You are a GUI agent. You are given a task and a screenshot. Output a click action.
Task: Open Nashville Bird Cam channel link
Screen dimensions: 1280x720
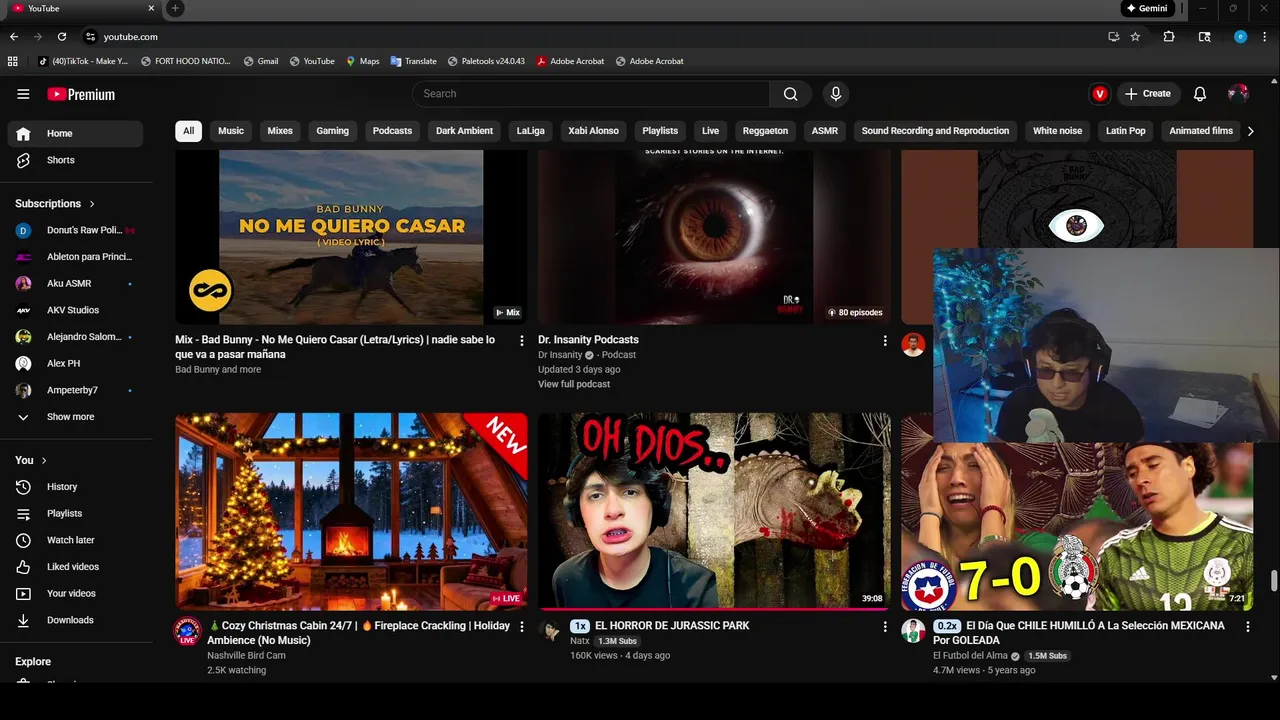click(246, 656)
